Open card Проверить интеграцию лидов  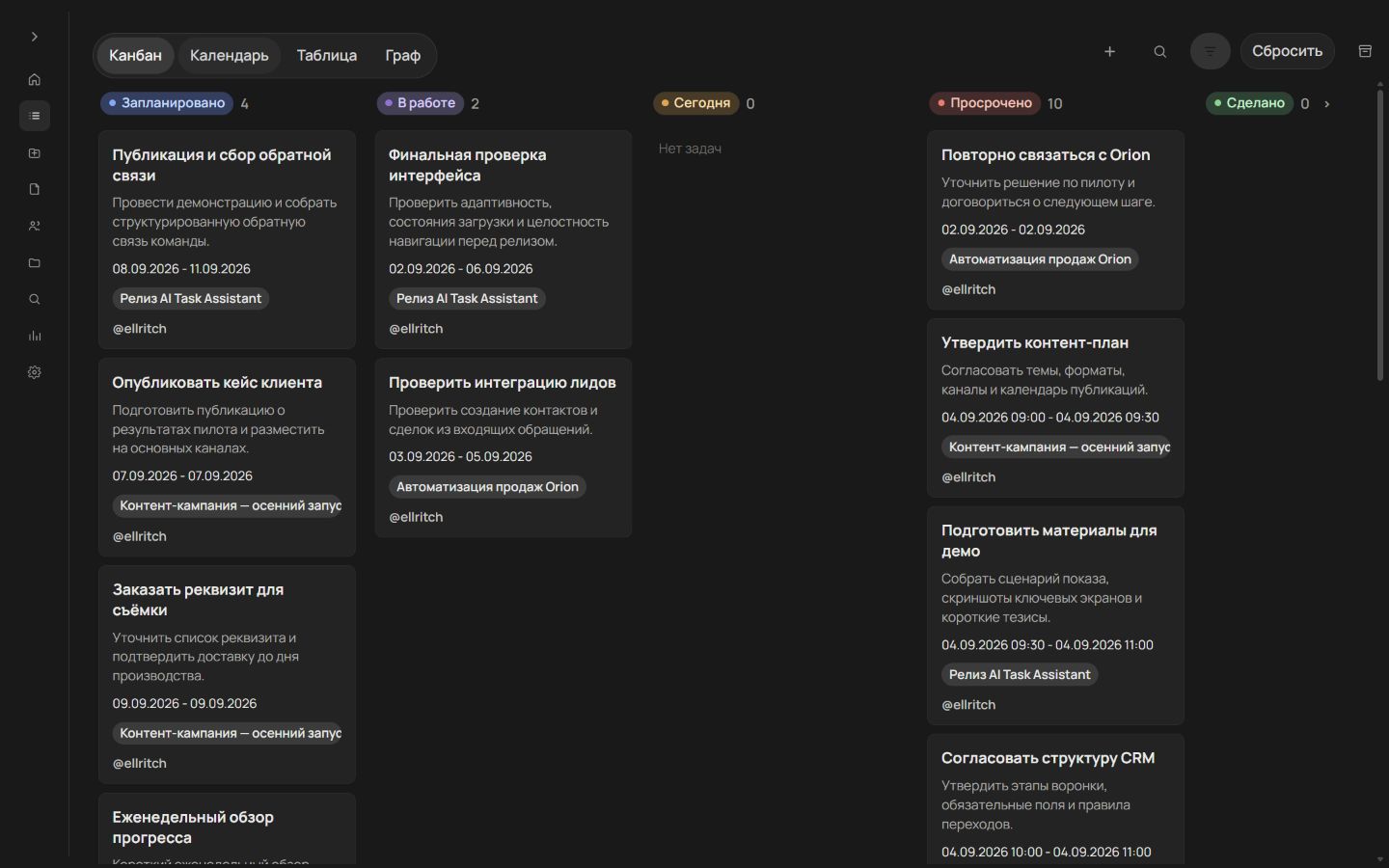(504, 448)
